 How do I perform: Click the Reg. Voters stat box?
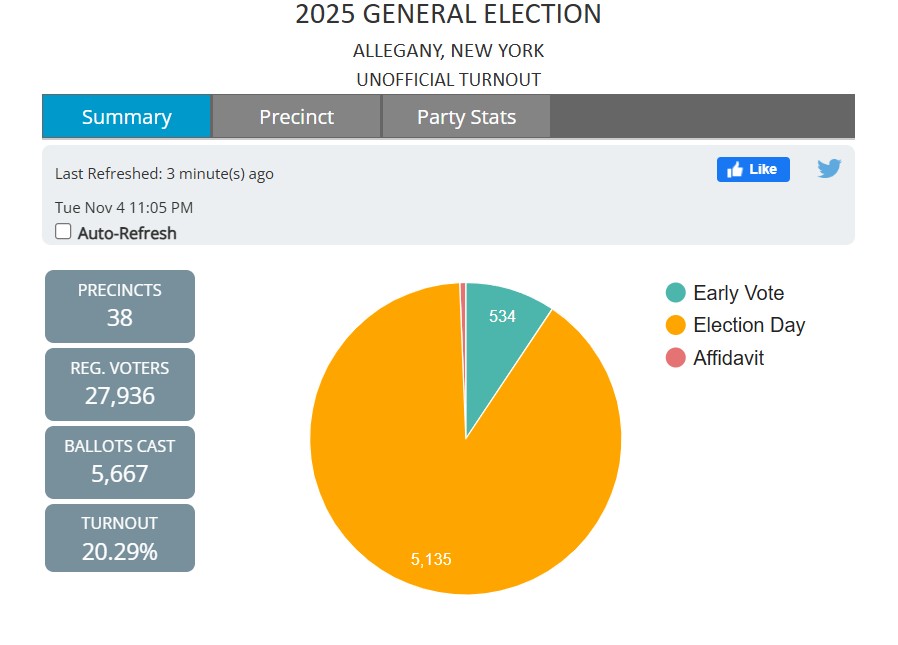pos(120,384)
